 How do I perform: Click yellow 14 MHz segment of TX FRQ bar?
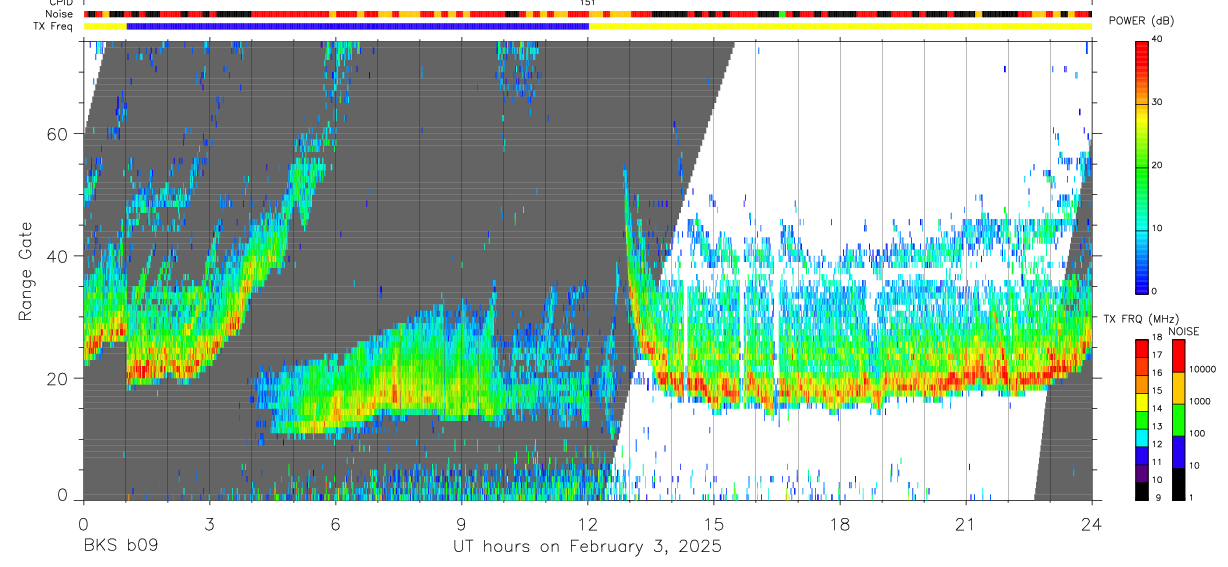[1141, 403]
